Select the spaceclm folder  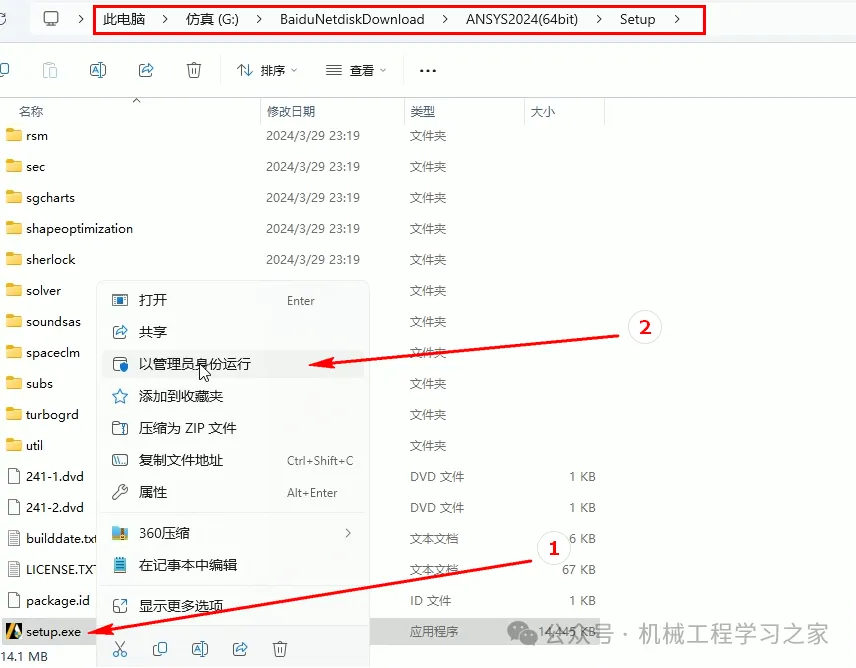pos(52,353)
